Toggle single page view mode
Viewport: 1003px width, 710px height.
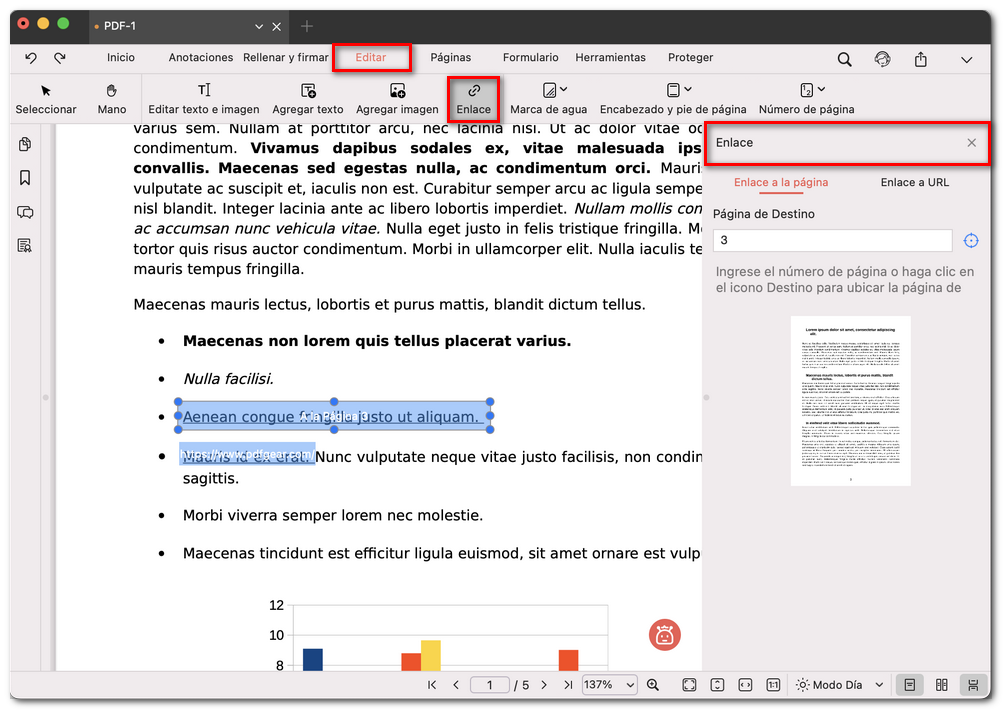point(909,685)
